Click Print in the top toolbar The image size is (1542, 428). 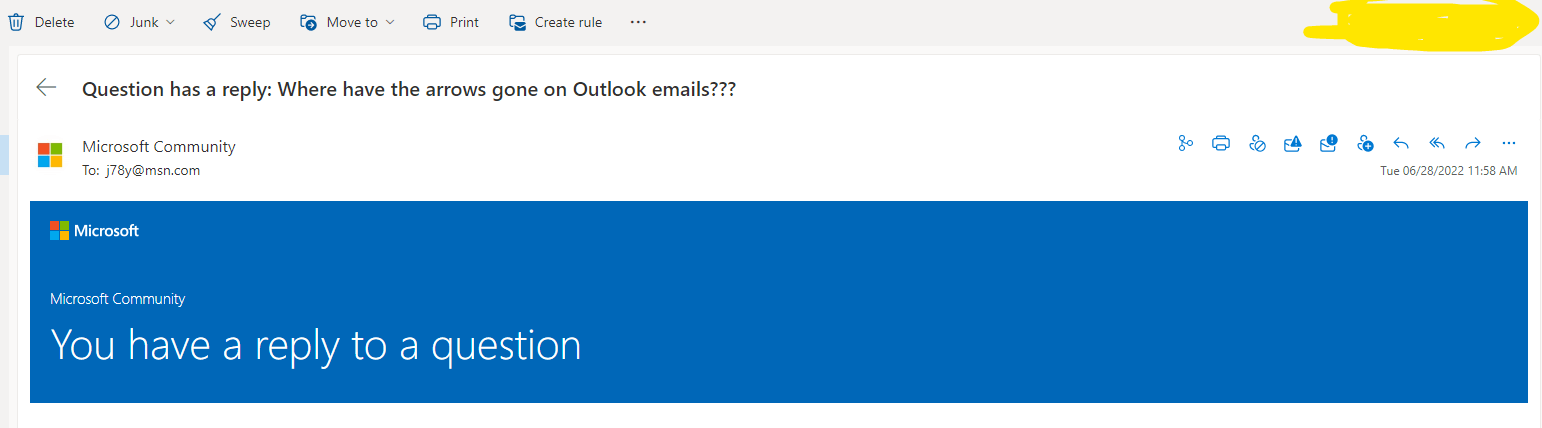tap(451, 22)
